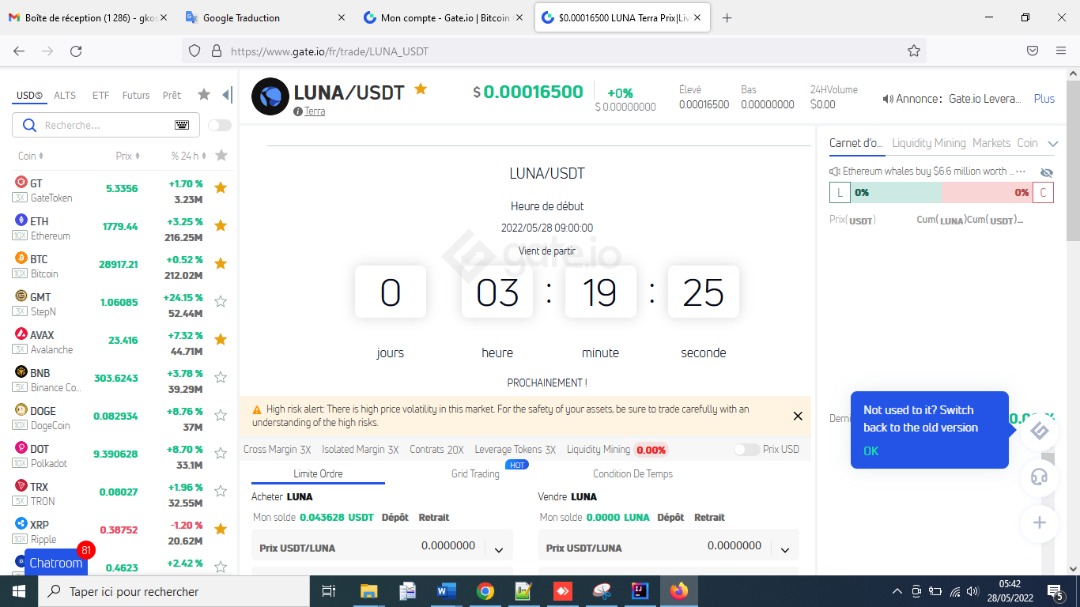Viewport: 1080px width, 607px height.
Task: Switch to Grid Trading tab
Action: click(475, 473)
